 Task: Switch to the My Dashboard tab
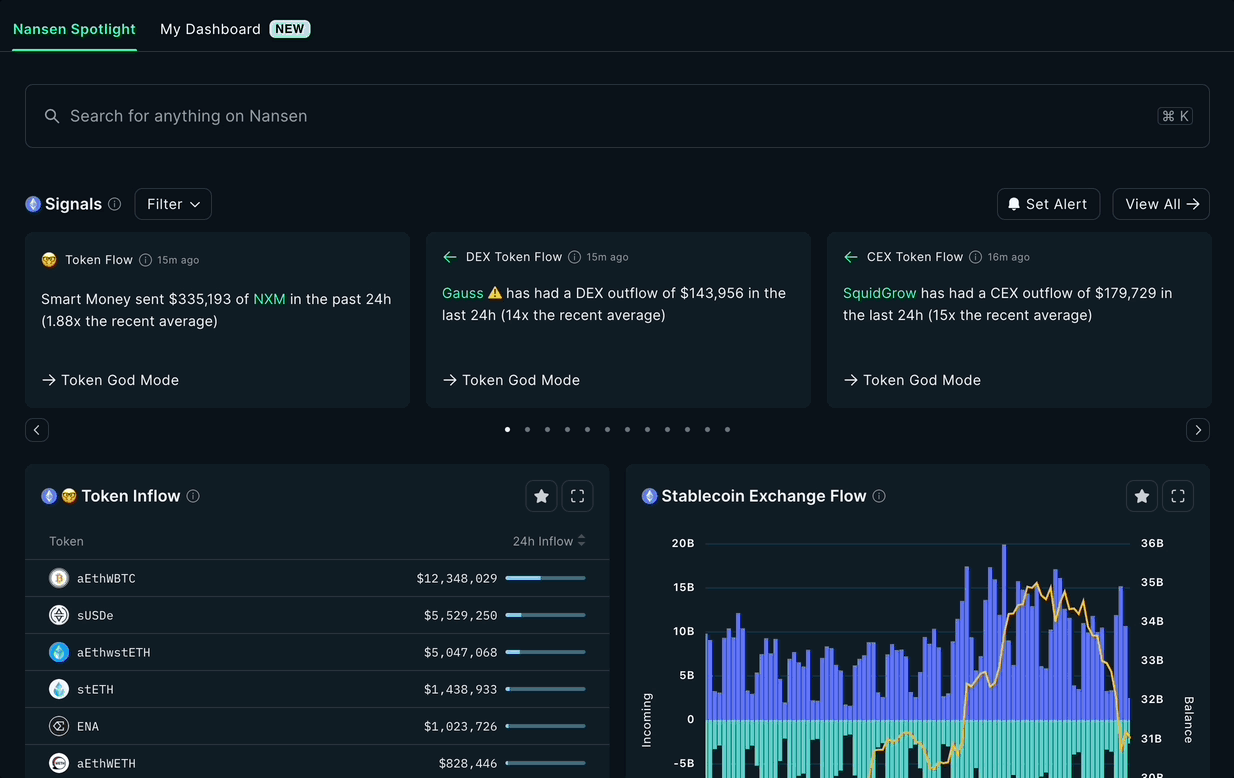pos(210,29)
